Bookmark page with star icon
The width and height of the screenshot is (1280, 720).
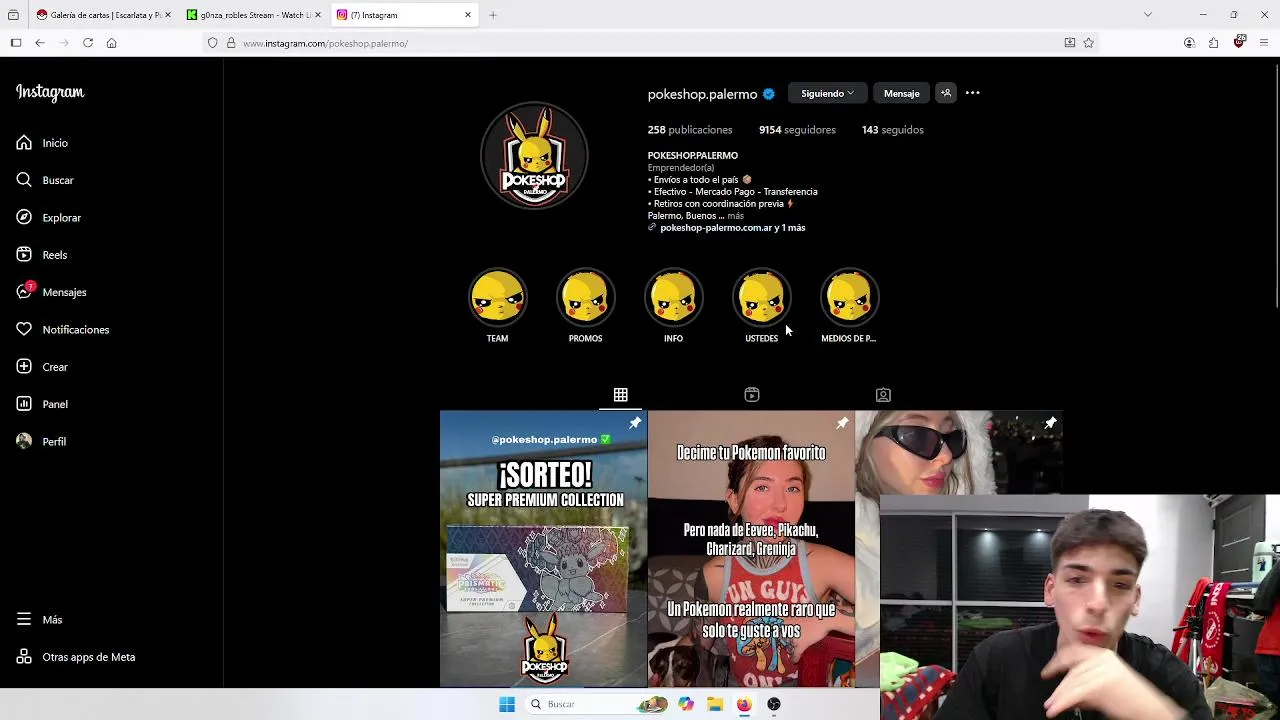click(x=1089, y=43)
